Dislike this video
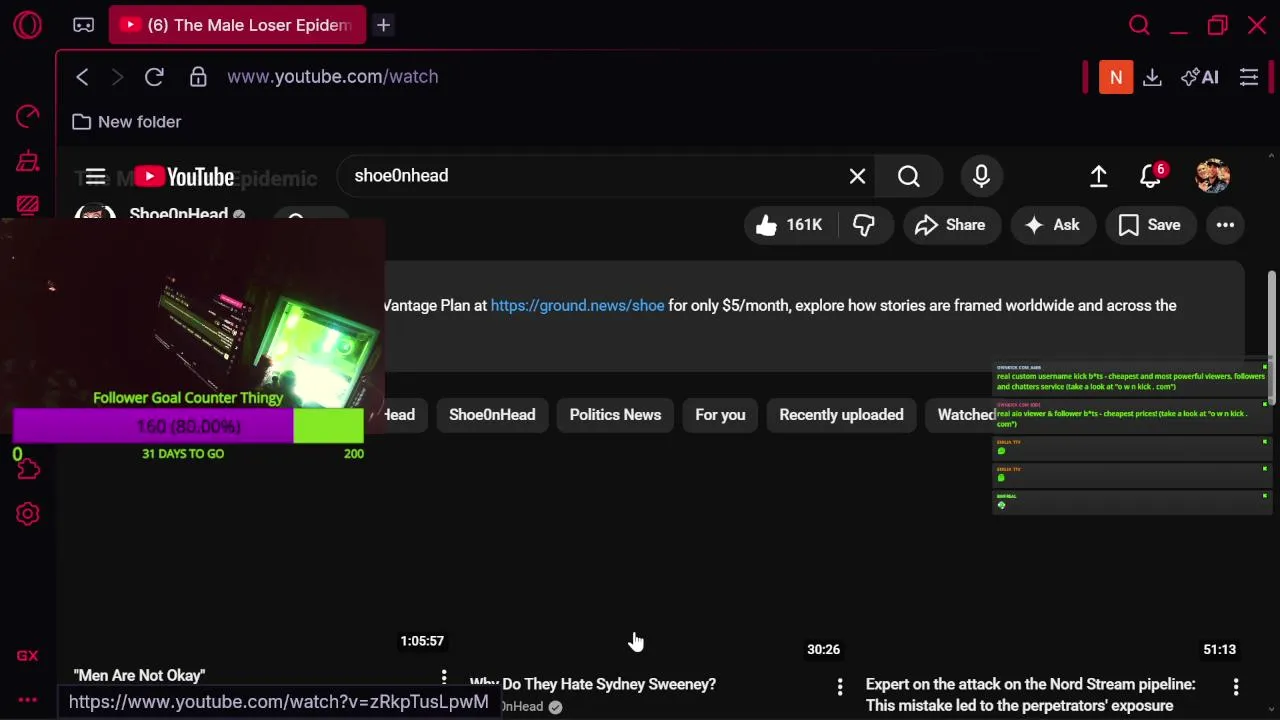 click(x=864, y=225)
